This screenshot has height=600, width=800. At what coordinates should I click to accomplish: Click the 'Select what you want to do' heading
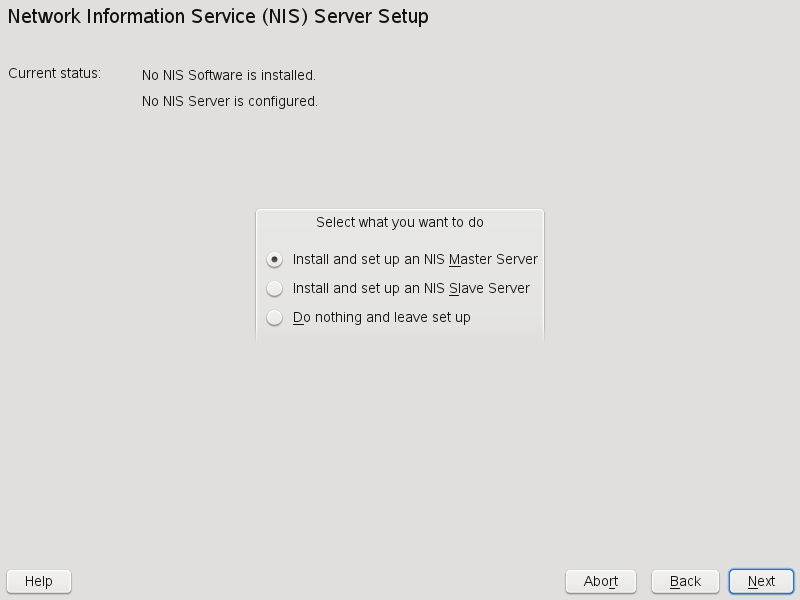click(400, 222)
